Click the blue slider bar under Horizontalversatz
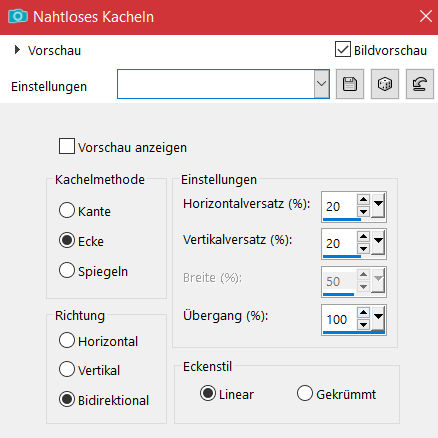This screenshot has height=438, width=438. click(342, 220)
